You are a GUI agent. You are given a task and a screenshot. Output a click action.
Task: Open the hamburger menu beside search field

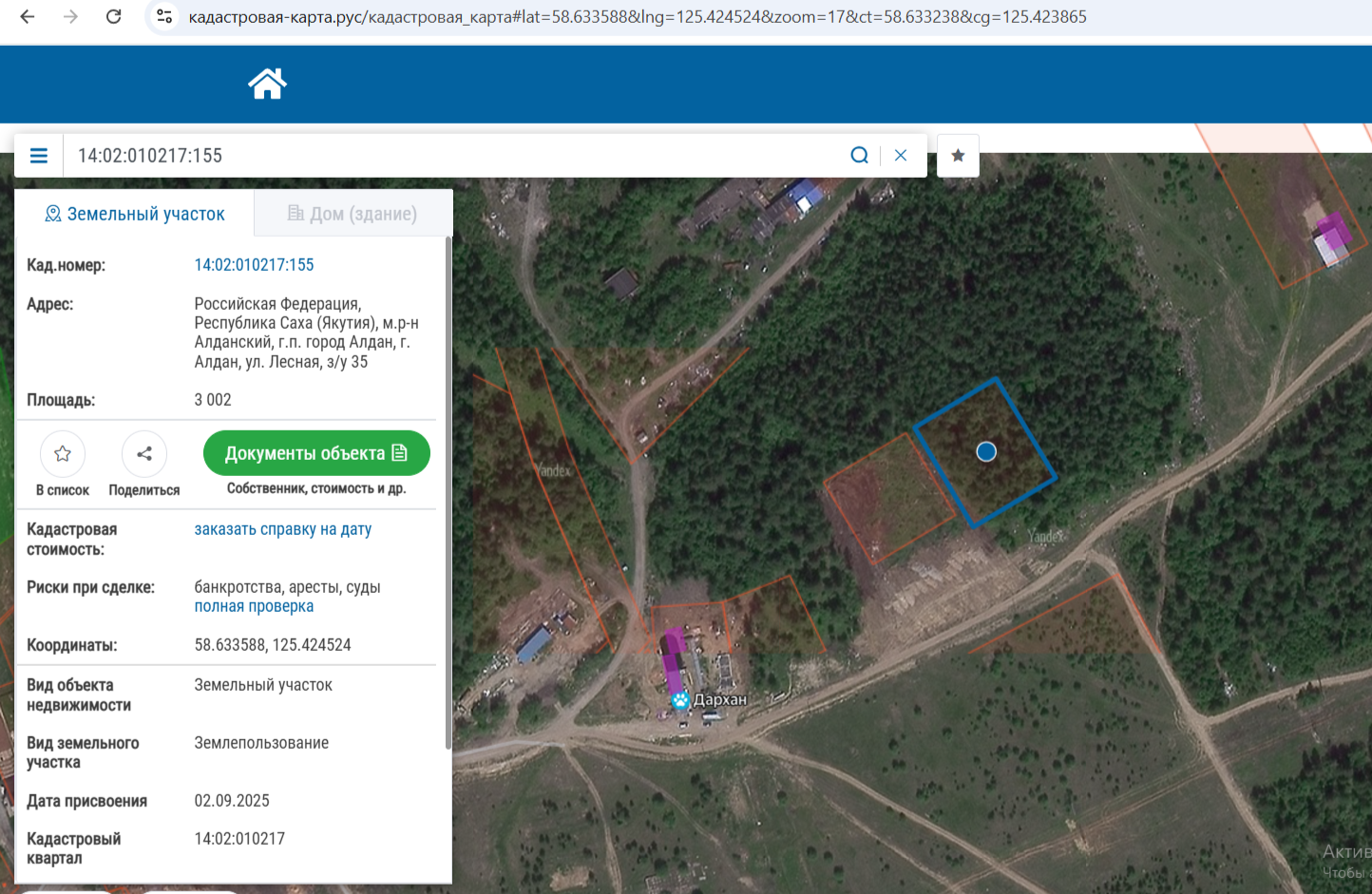(x=39, y=156)
